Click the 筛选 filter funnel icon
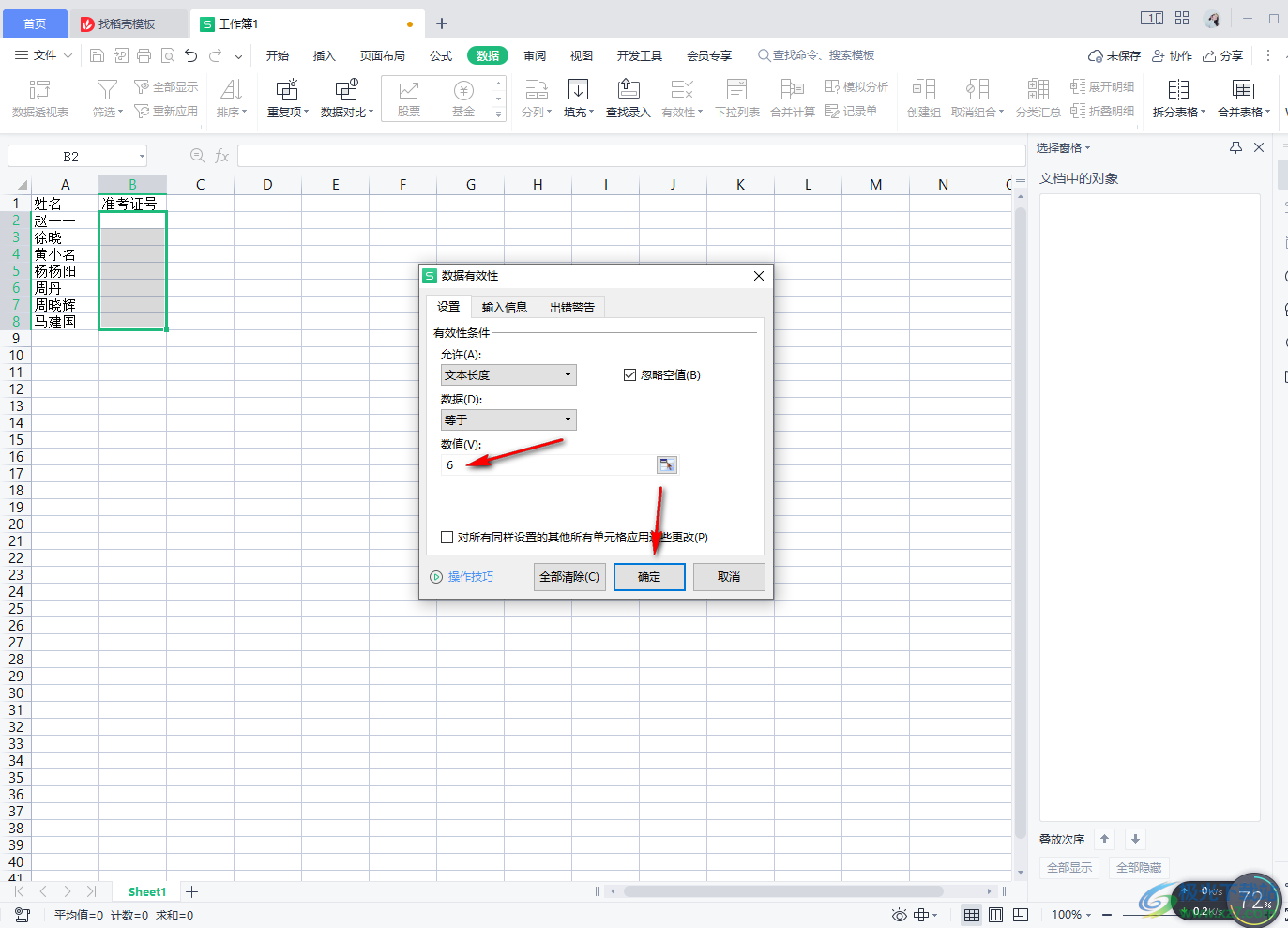This screenshot has width=1288, height=928. 108,89
